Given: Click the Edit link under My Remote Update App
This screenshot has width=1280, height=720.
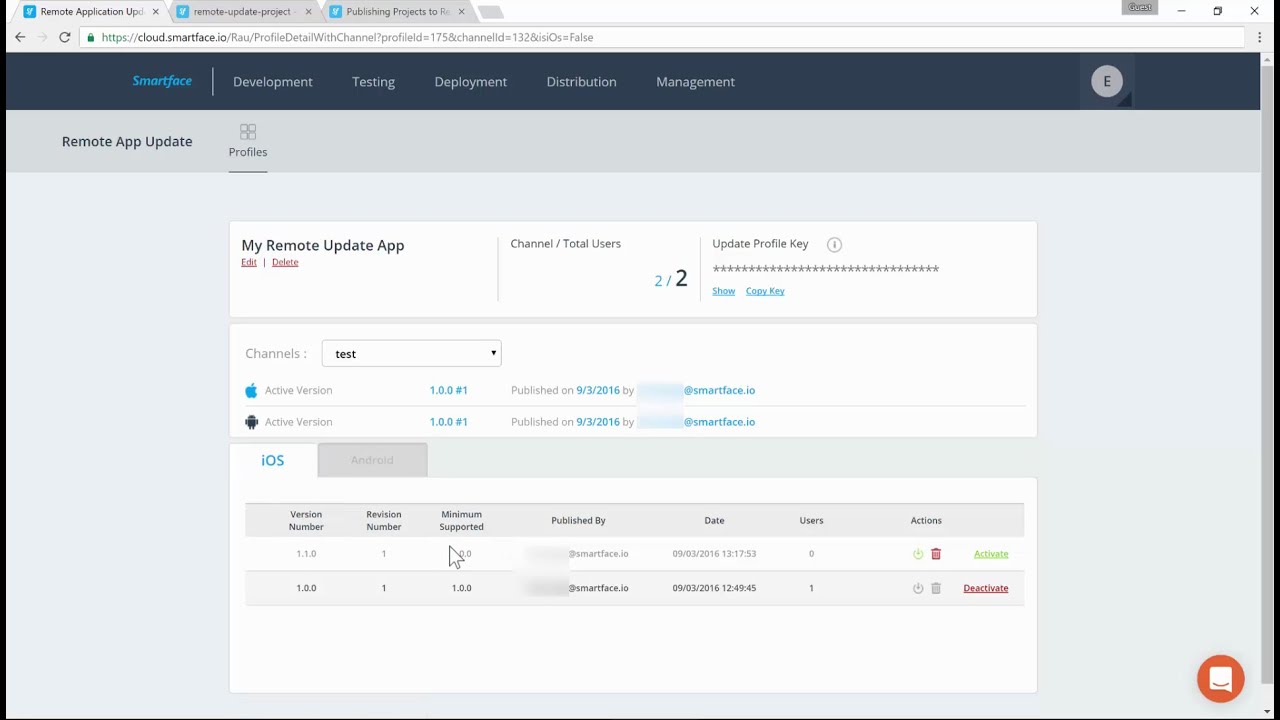Looking at the screenshot, I should click(x=249, y=262).
